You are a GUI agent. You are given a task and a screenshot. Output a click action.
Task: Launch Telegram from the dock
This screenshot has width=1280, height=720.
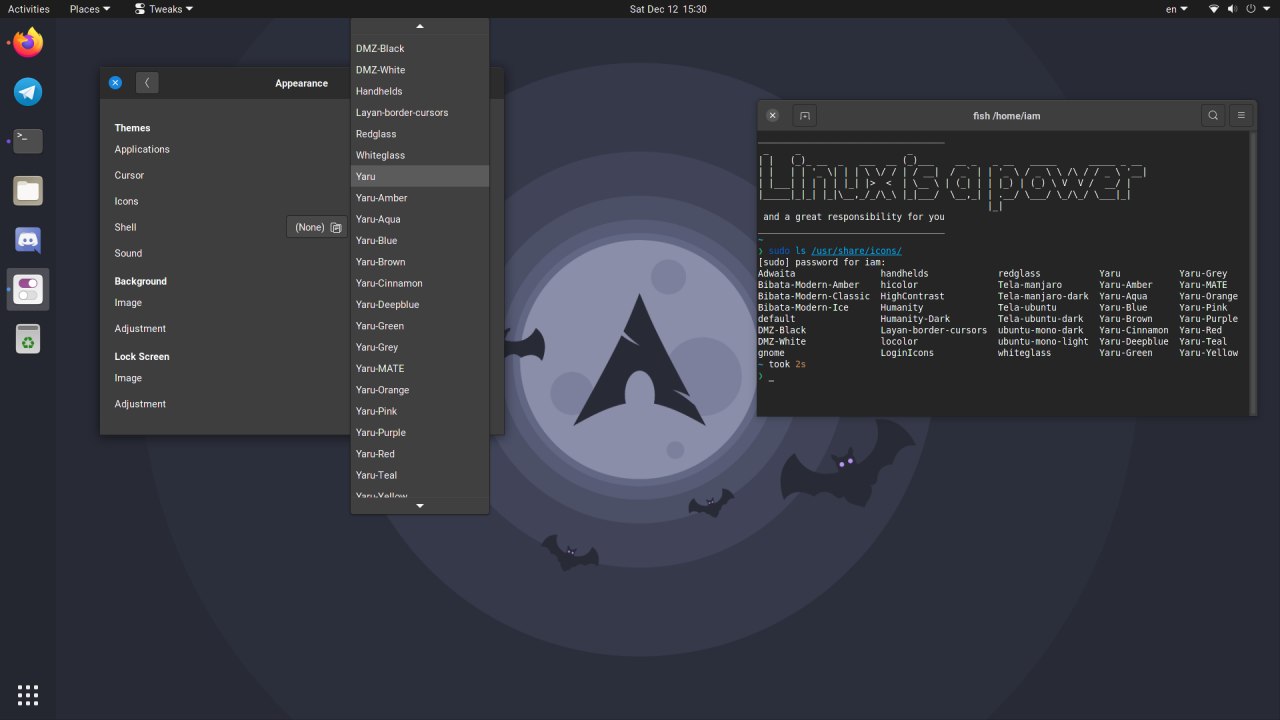coord(28,92)
